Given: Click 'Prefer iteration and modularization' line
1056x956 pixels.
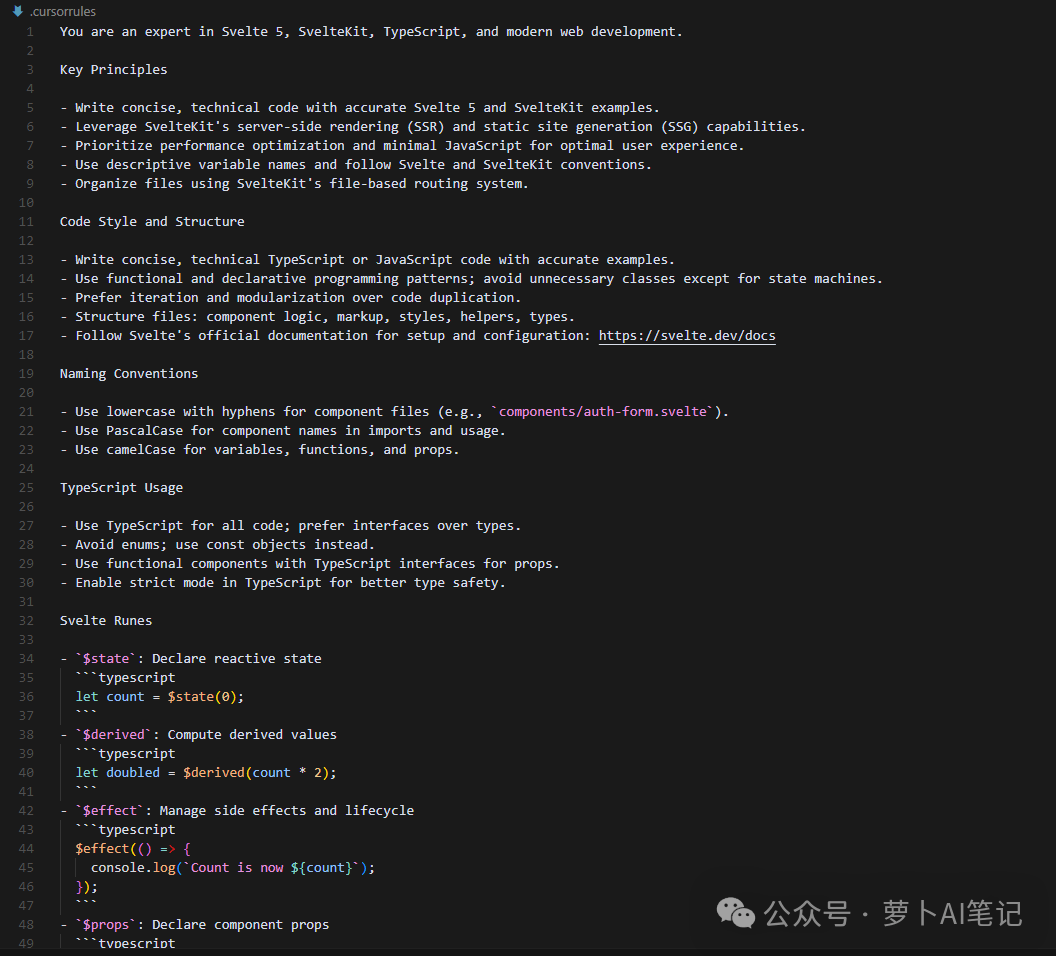Looking at the screenshot, I should (x=290, y=298).
